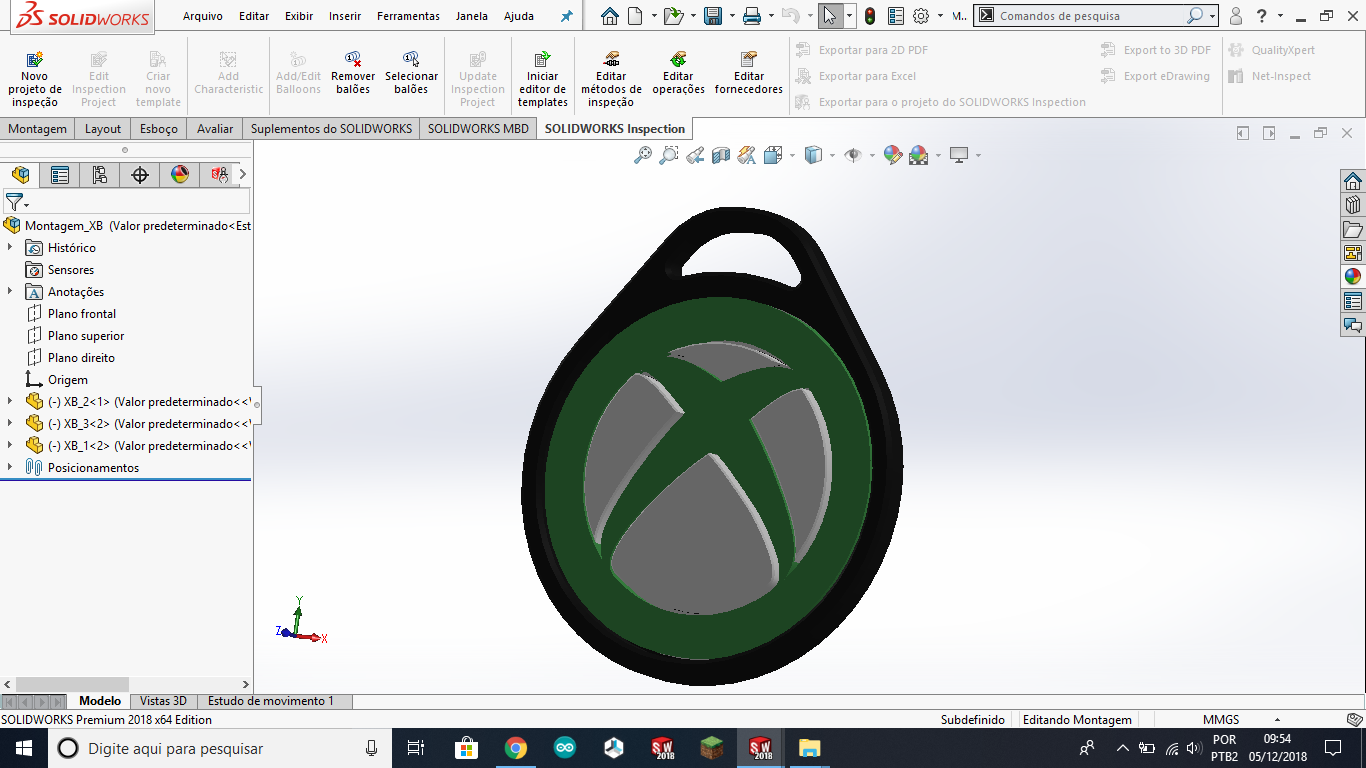The width and height of the screenshot is (1366, 768).
Task: Pin the menu bar with pushpin icon
Action: coord(567,16)
